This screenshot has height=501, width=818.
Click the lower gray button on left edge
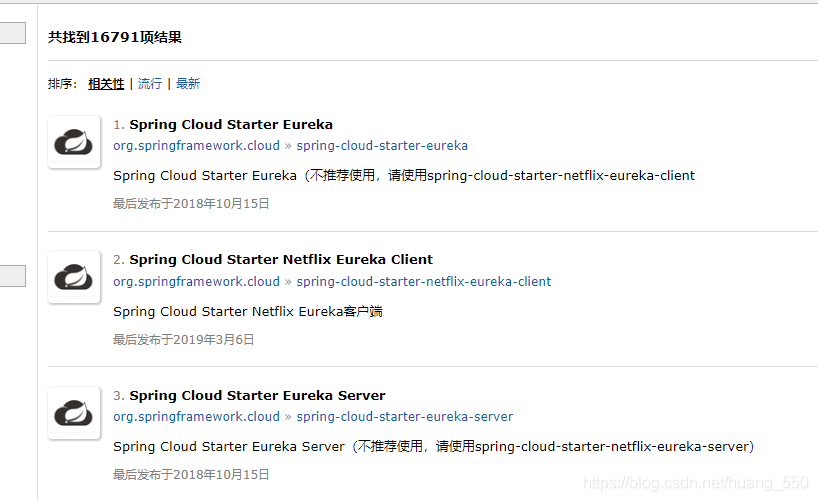tap(13, 277)
